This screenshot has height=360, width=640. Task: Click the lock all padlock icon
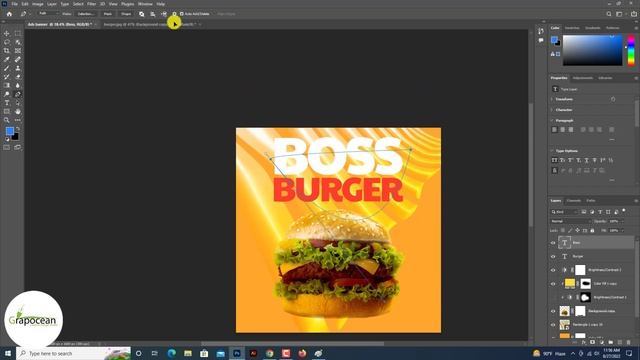click(592, 230)
